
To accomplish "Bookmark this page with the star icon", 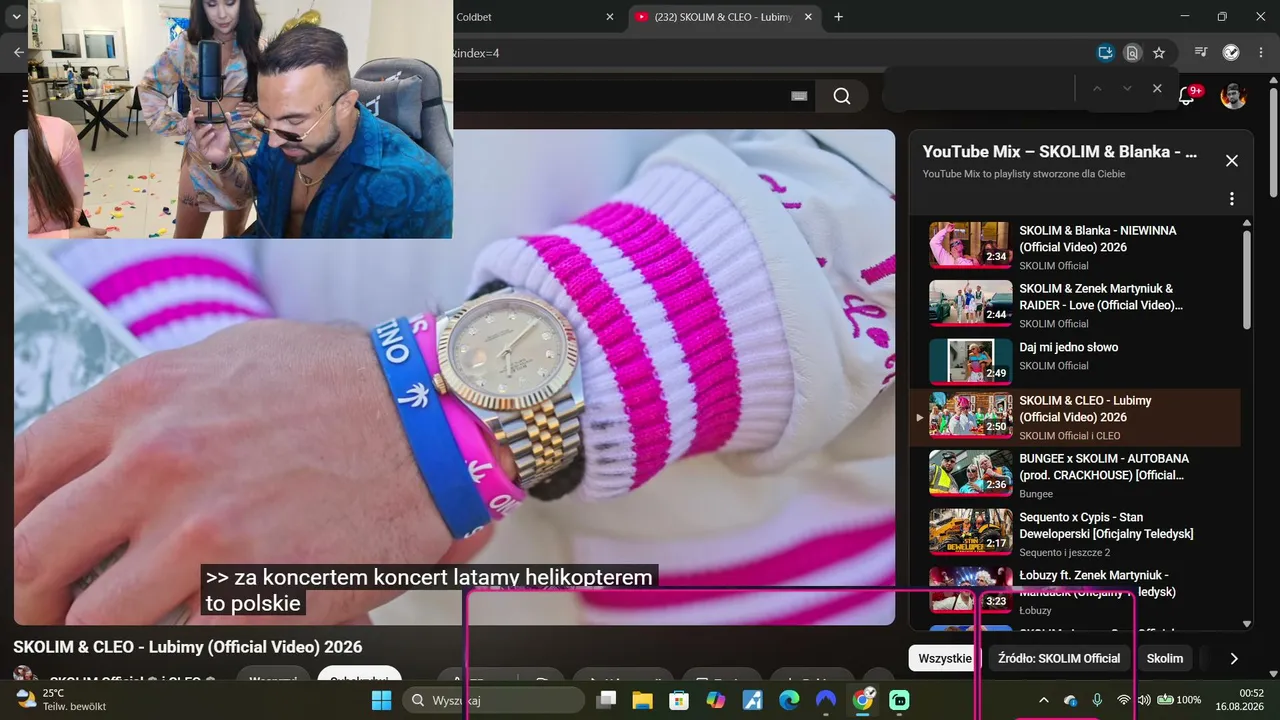I will [x=1159, y=53].
